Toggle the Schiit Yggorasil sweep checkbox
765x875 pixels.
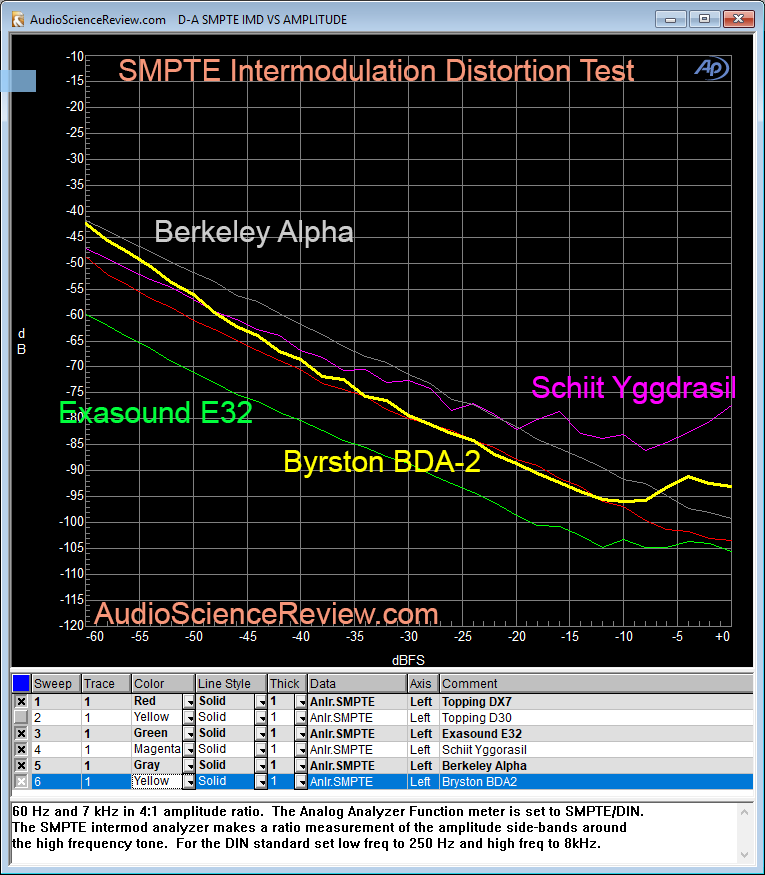coord(21,749)
